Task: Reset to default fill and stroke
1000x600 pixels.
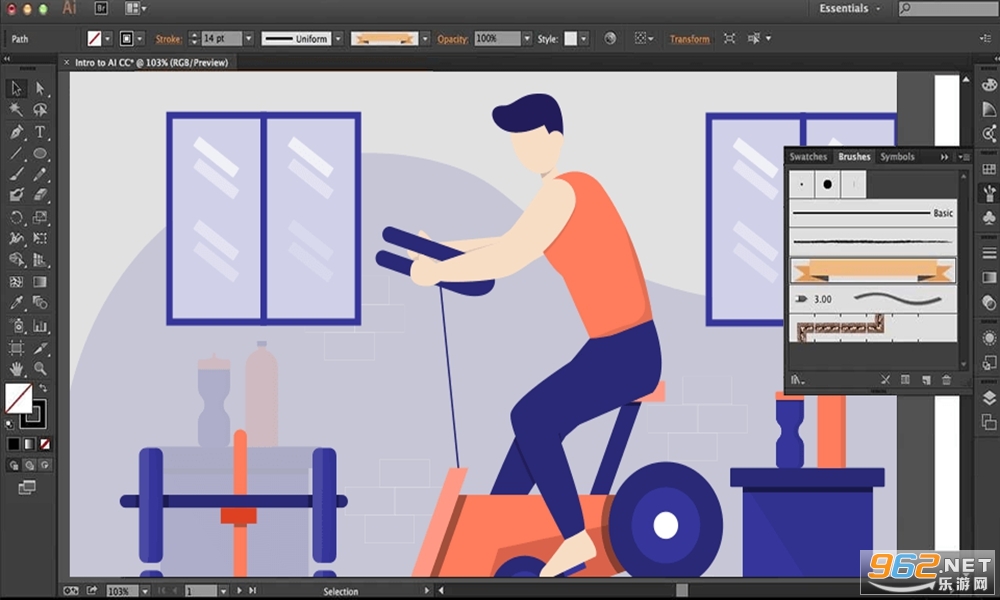Action: click(x=9, y=423)
